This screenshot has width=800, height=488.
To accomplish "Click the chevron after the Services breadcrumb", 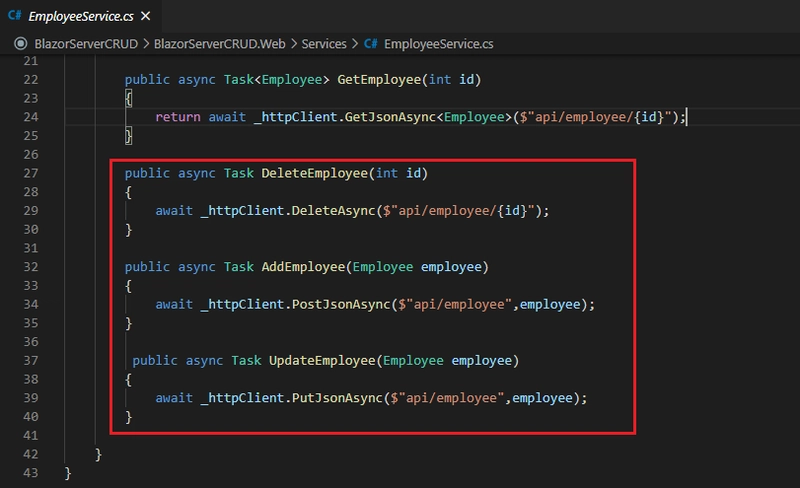I will tap(355, 44).
